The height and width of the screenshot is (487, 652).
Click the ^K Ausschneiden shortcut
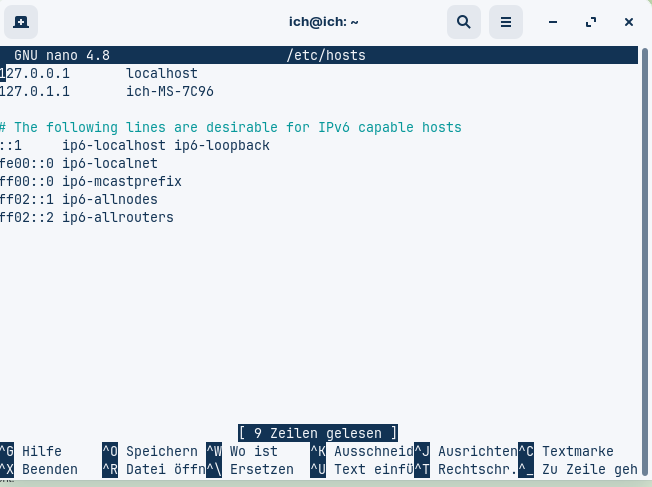click(362, 451)
